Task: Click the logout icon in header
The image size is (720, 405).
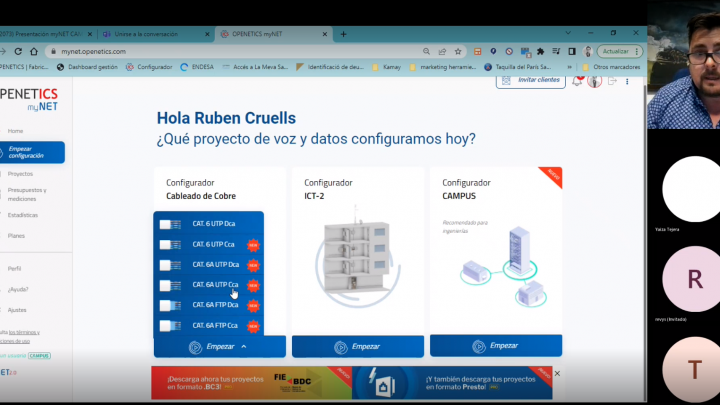Action: click(611, 81)
